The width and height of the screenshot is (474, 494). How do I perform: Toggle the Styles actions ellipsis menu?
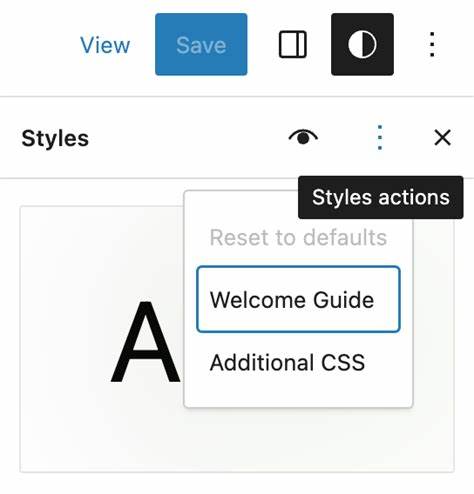tap(380, 137)
